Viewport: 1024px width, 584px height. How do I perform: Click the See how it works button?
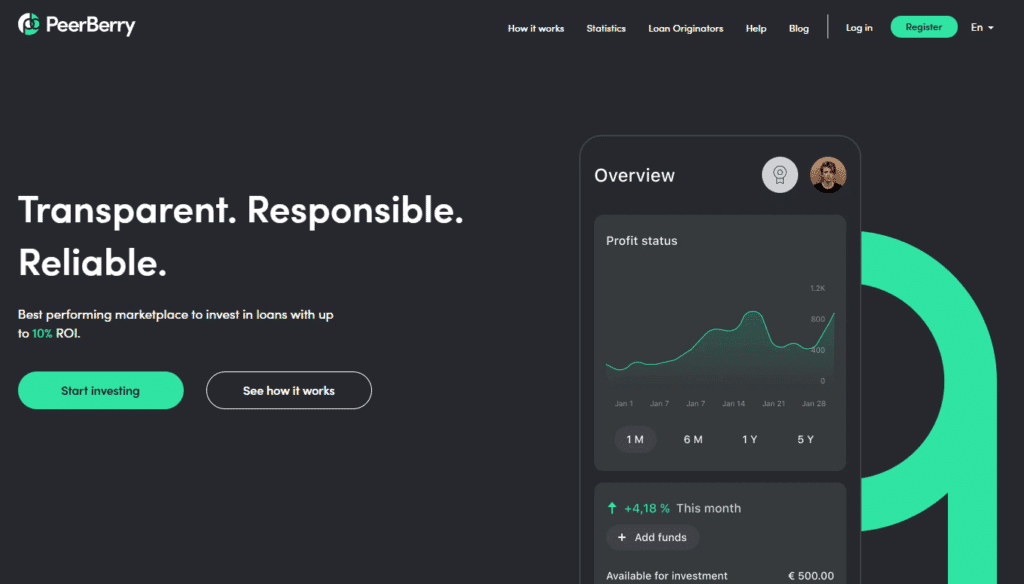pos(289,390)
